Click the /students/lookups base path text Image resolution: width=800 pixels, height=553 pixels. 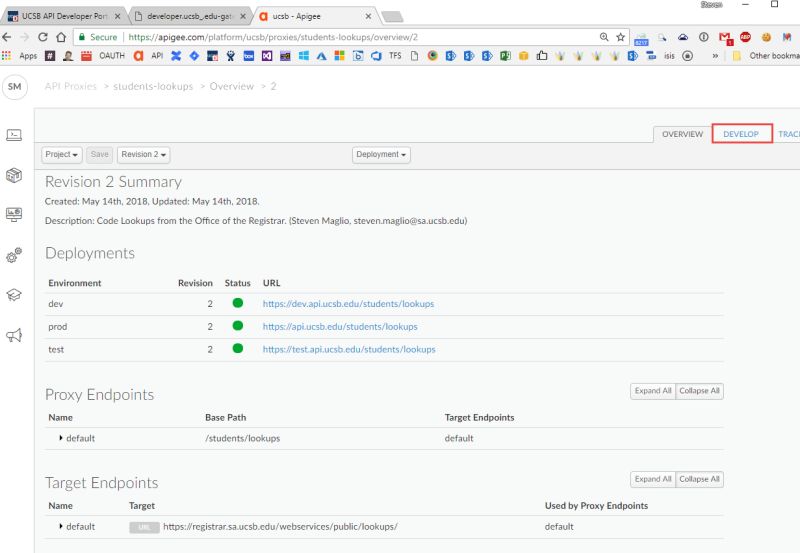243,438
